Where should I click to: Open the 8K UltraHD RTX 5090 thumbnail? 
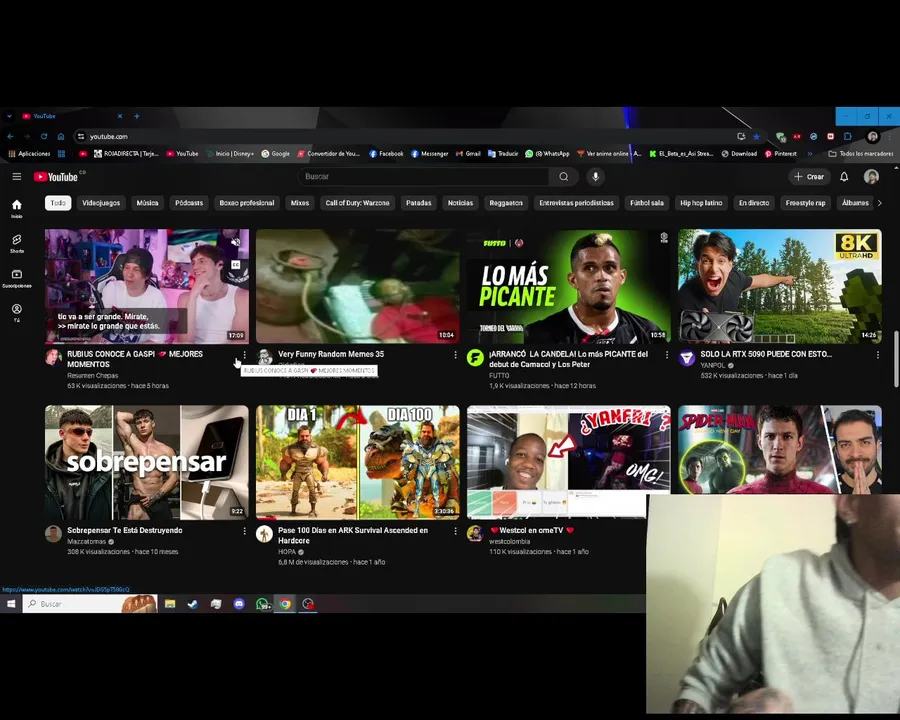(x=779, y=286)
